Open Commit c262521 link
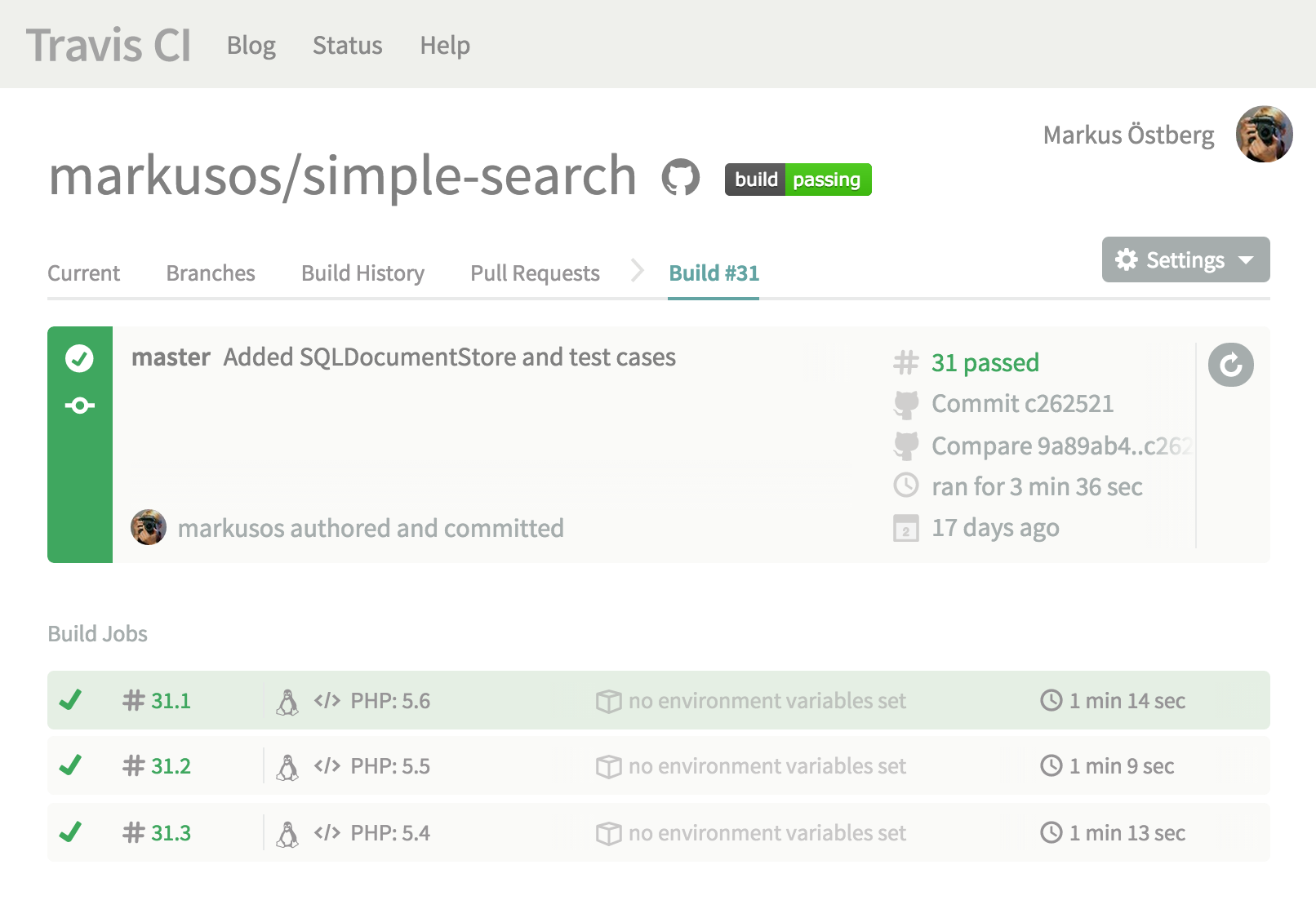This screenshot has width=1316, height=909. pos(1022,403)
